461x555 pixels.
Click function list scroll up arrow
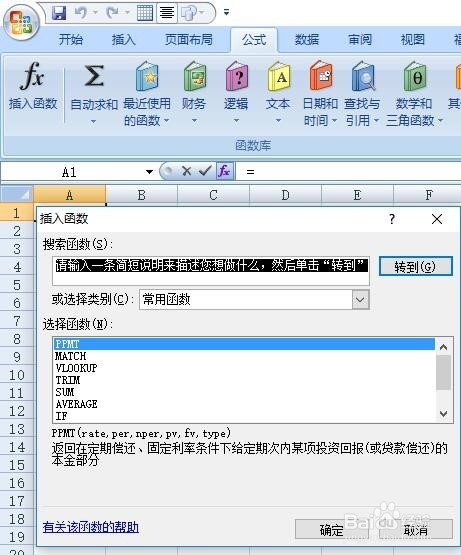[443, 347]
